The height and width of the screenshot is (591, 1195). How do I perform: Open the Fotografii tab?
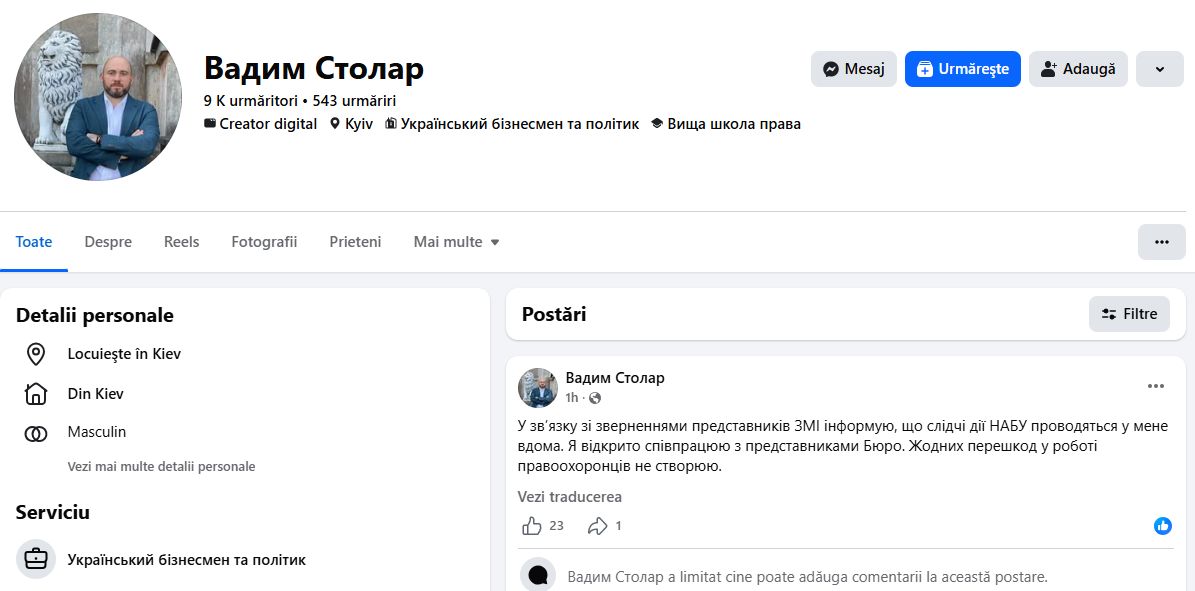(264, 243)
